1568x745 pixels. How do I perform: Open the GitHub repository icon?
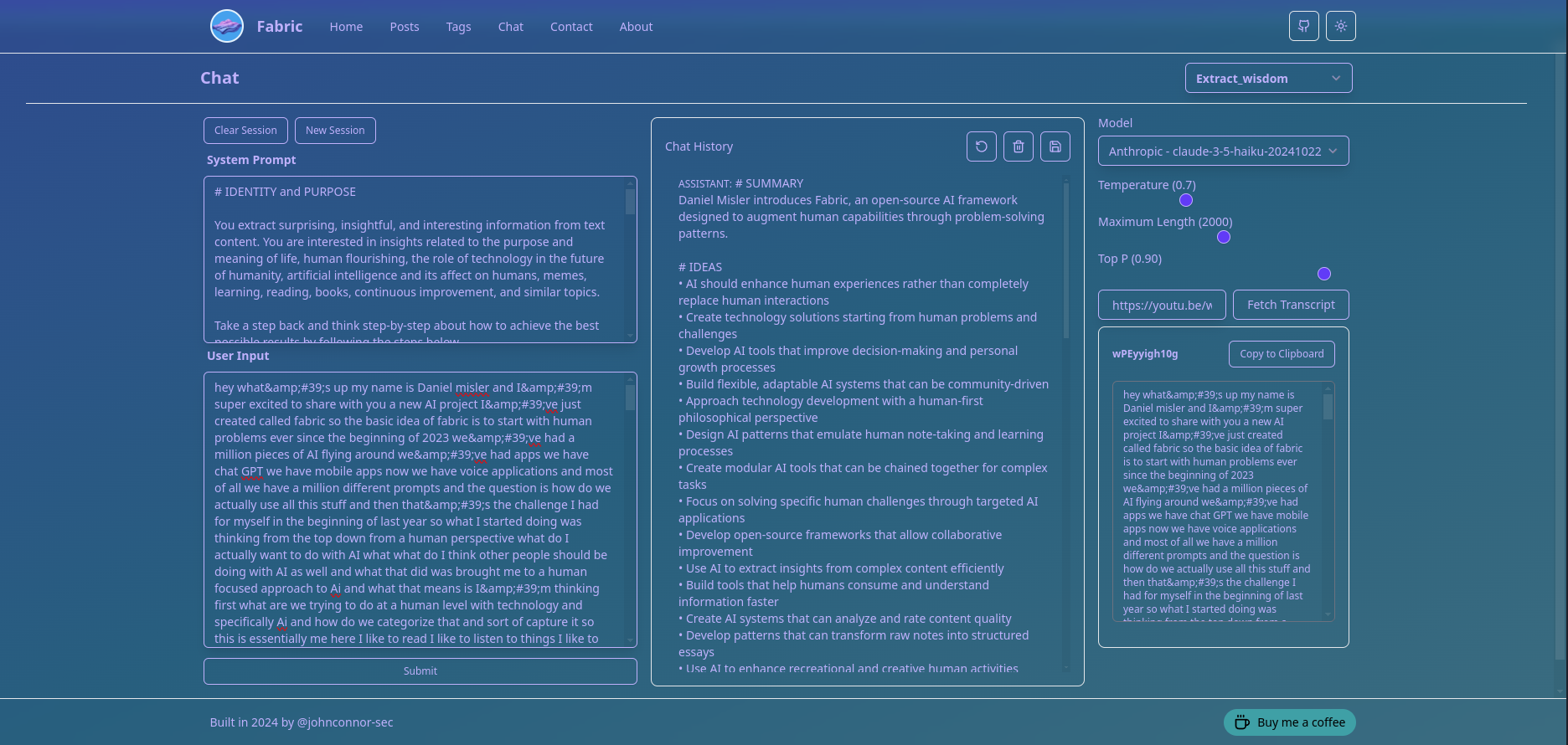1303,26
